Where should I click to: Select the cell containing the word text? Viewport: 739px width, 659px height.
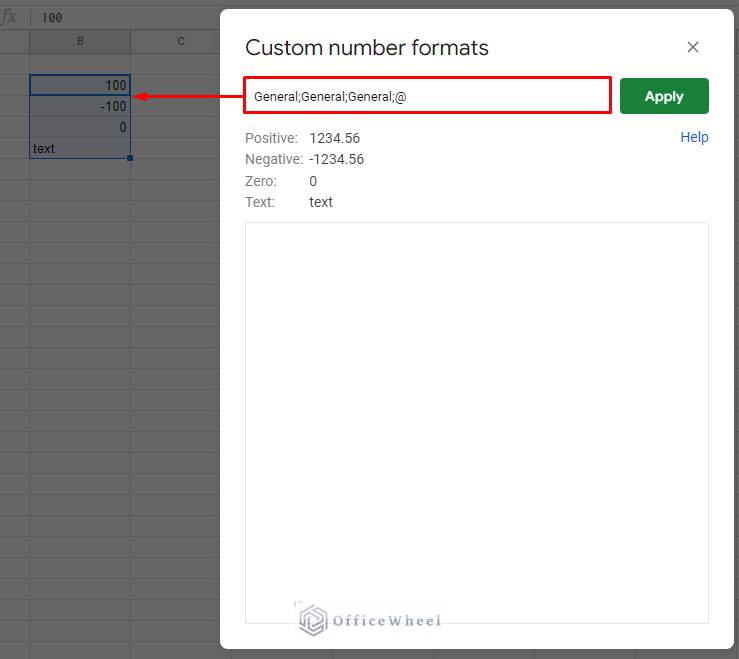[x=80, y=148]
